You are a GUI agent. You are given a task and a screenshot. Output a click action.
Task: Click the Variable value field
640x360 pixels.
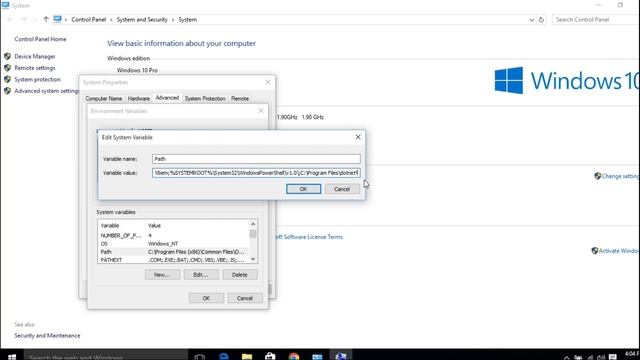click(x=256, y=173)
